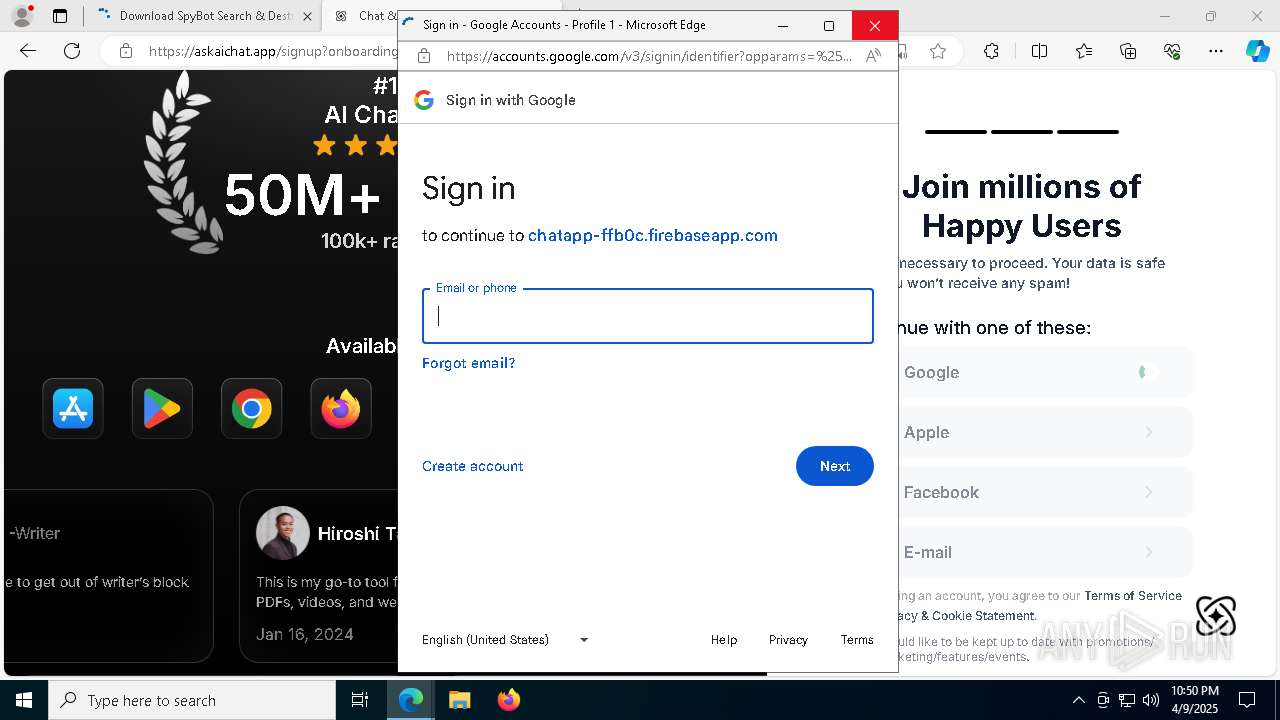
Task: Open Privacy link in Google popup
Action: click(788, 640)
